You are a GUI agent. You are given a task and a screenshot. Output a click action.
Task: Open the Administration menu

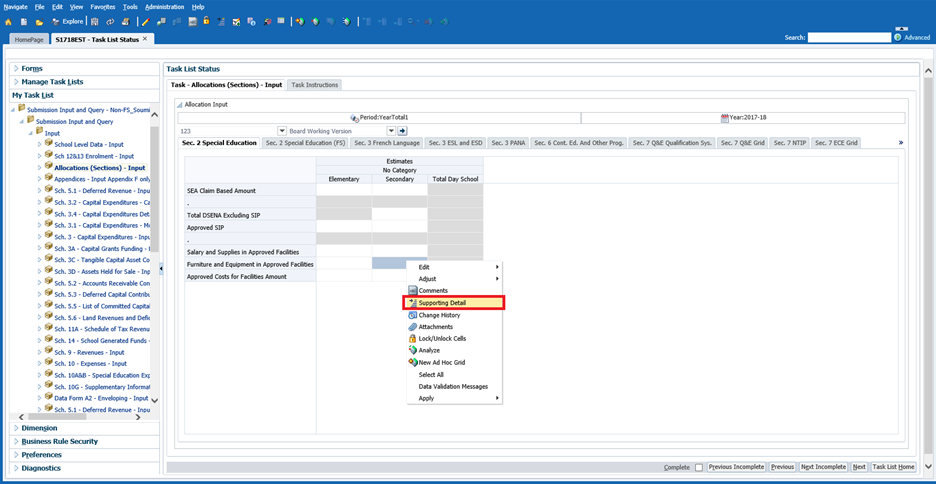(x=164, y=7)
